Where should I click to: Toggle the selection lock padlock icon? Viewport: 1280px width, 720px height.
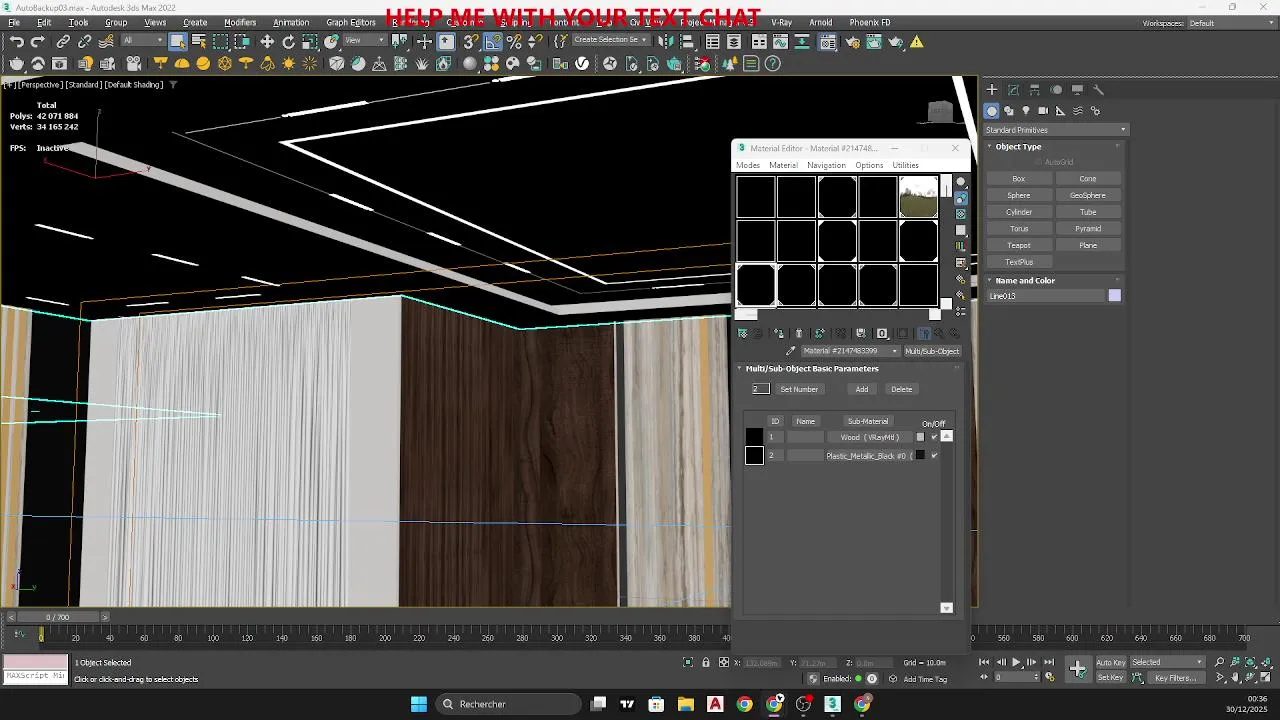pyautogui.click(x=706, y=663)
